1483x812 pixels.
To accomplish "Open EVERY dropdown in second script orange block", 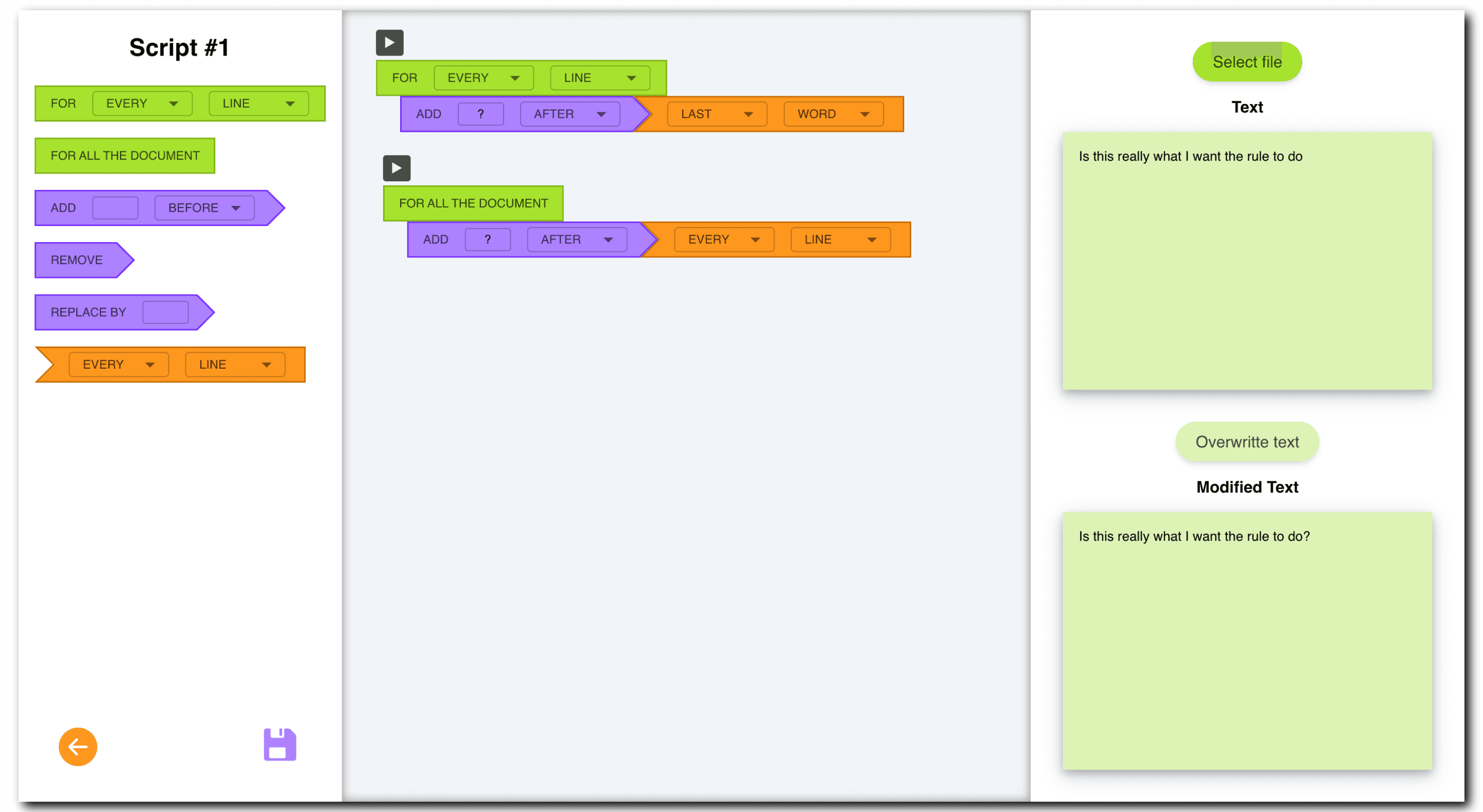I will click(723, 239).
